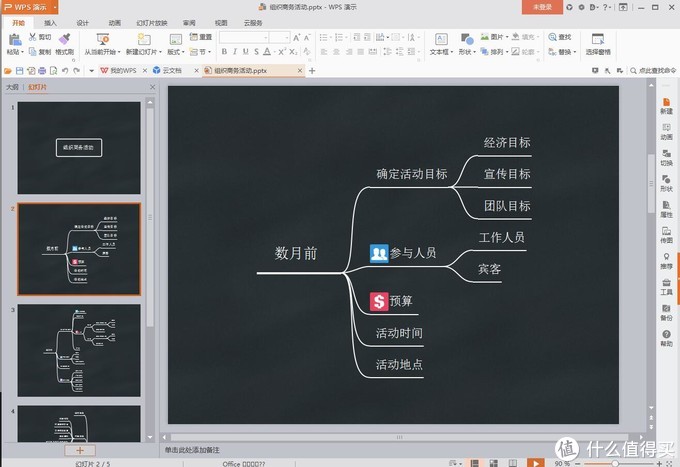Open WPS 演示 application menu arrow

click(x=55, y=7)
